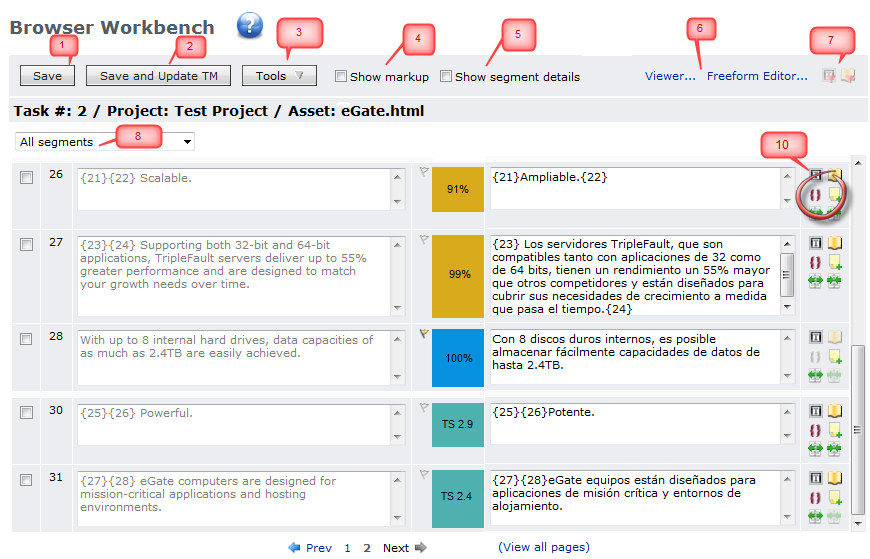Open the Freeform Editor link
Image resolution: width=870 pixels, height=559 pixels.
pos(756,76)
